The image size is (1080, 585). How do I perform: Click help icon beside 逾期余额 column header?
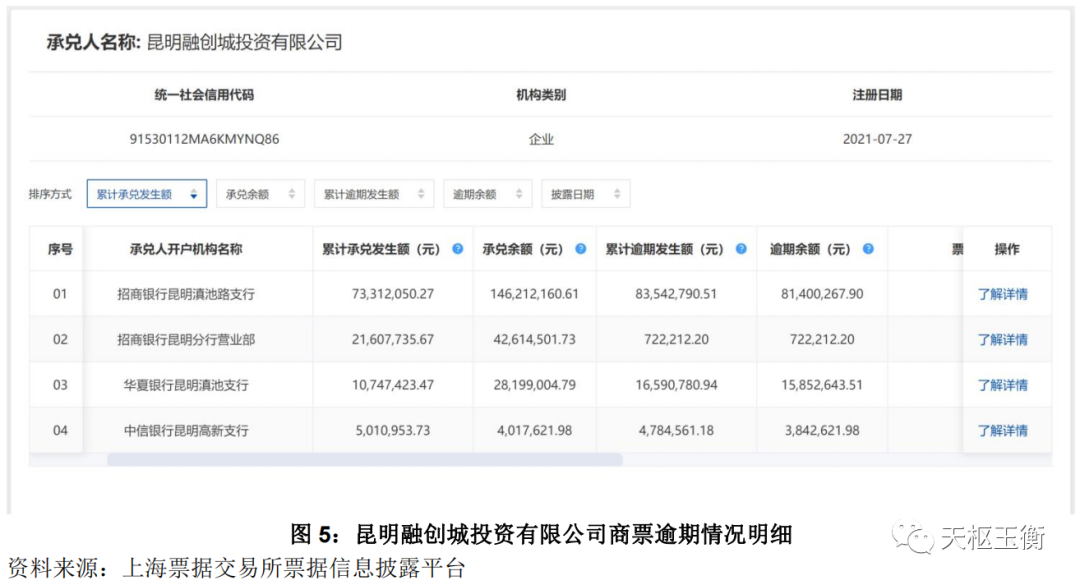868,249
